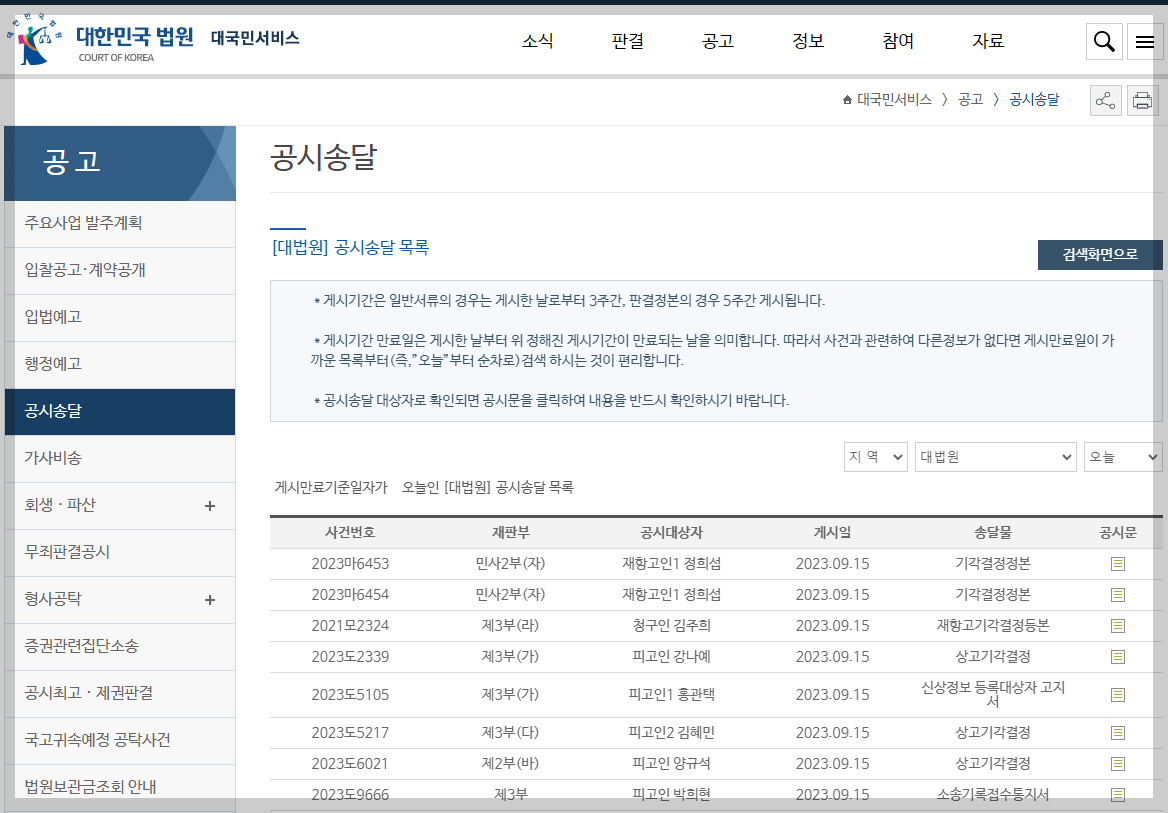The image size is (1168, 813).
Task: Open the 소식 top menu
Action: pyautogui.click(x=537, y=41)
